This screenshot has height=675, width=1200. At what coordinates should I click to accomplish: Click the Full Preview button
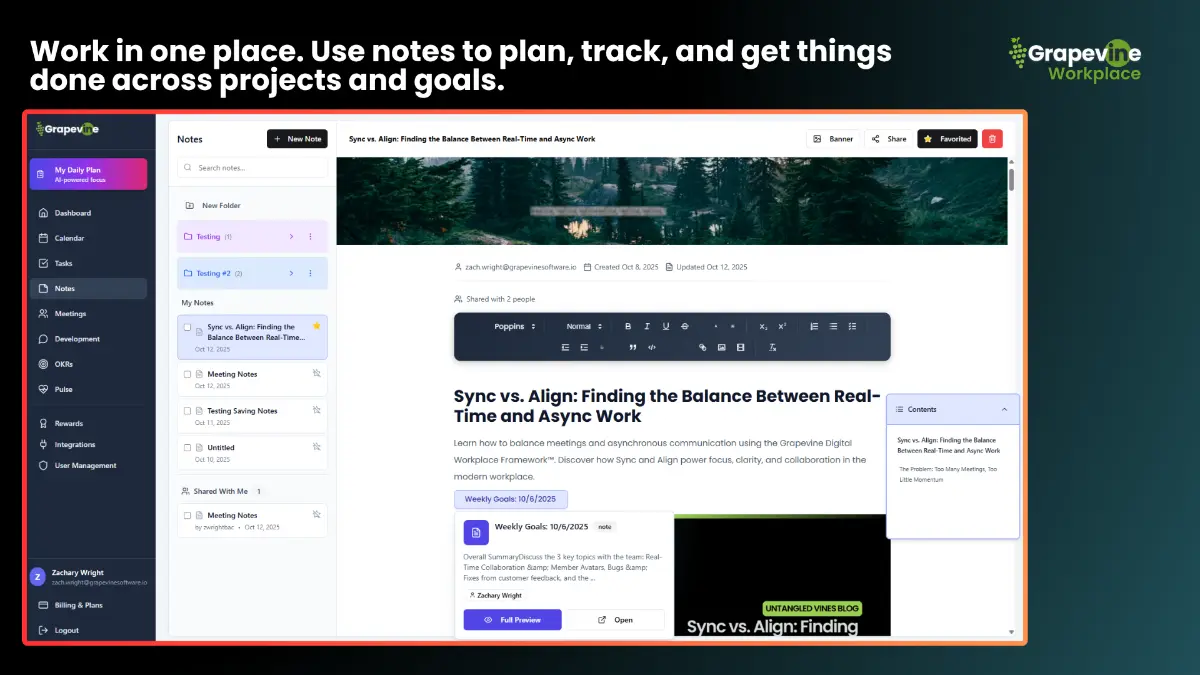click(x=512, y=620)
